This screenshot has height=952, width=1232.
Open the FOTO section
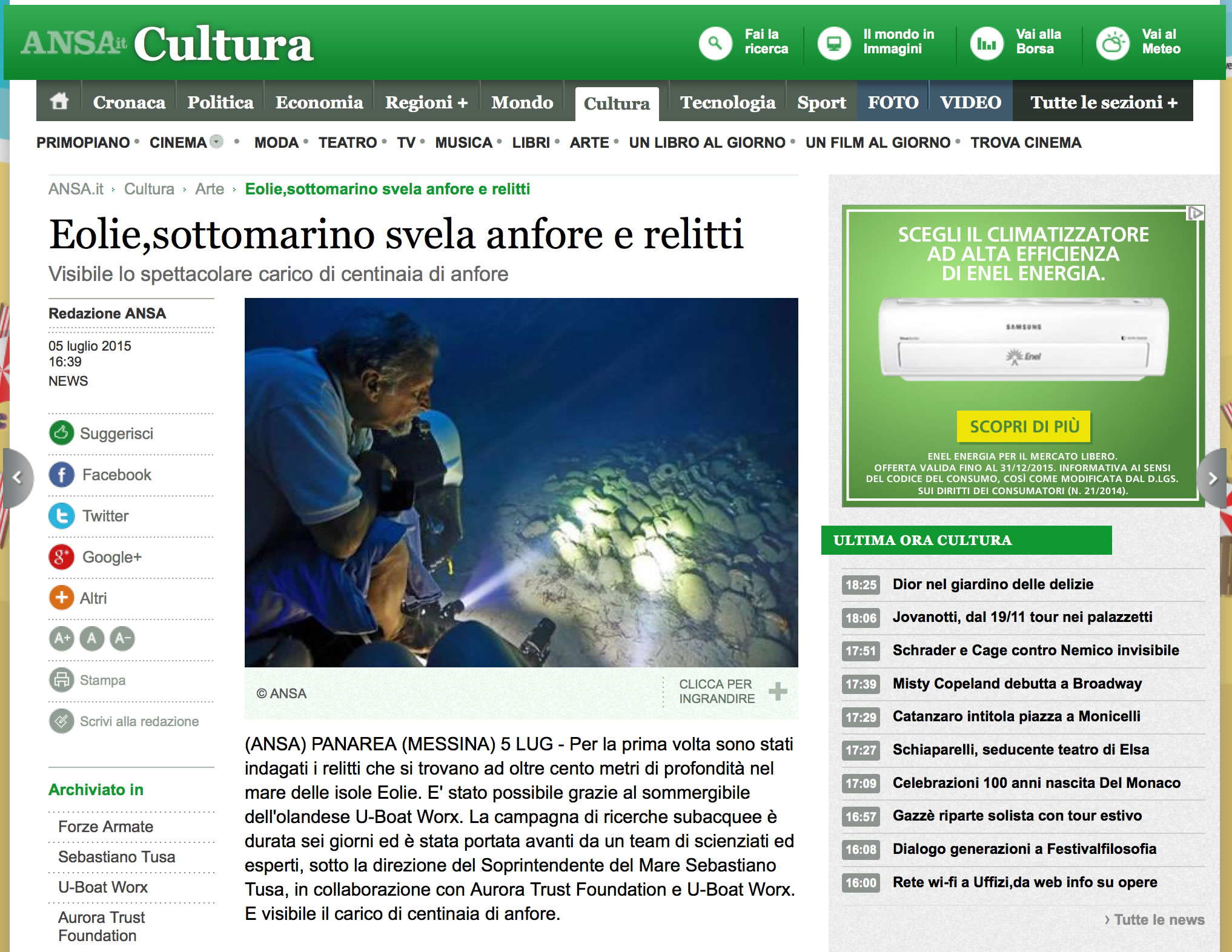point(893,102)
